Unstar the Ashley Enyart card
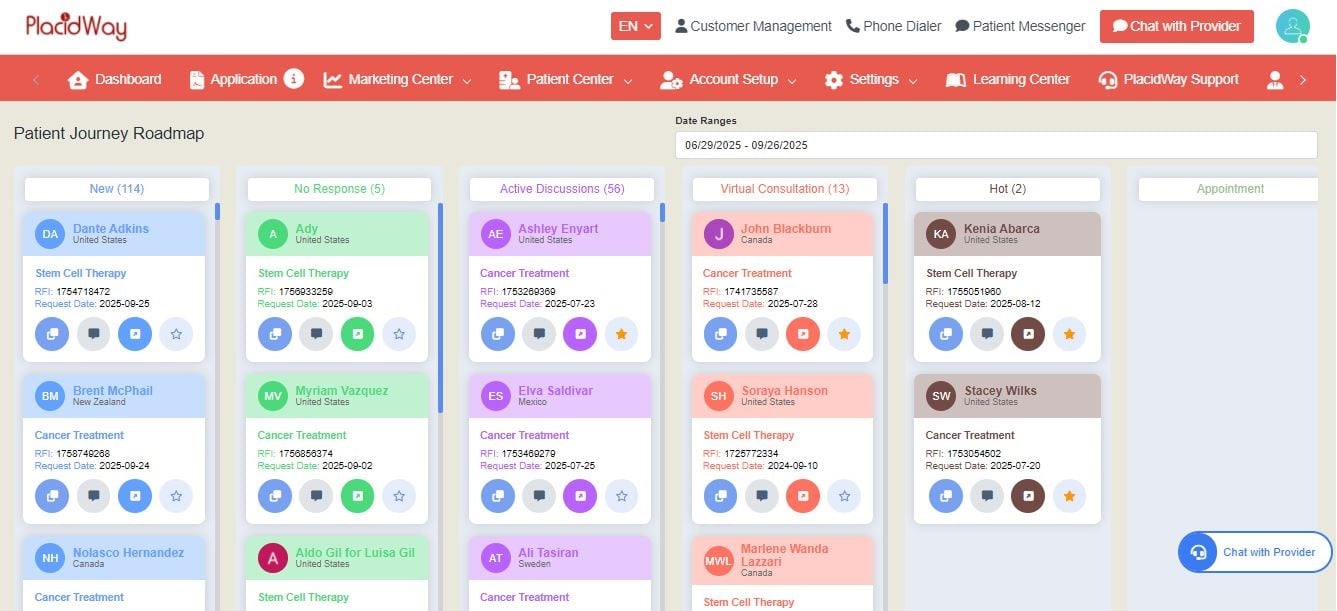The height and width of the screenshot is (611, 1337). (622, 334)
